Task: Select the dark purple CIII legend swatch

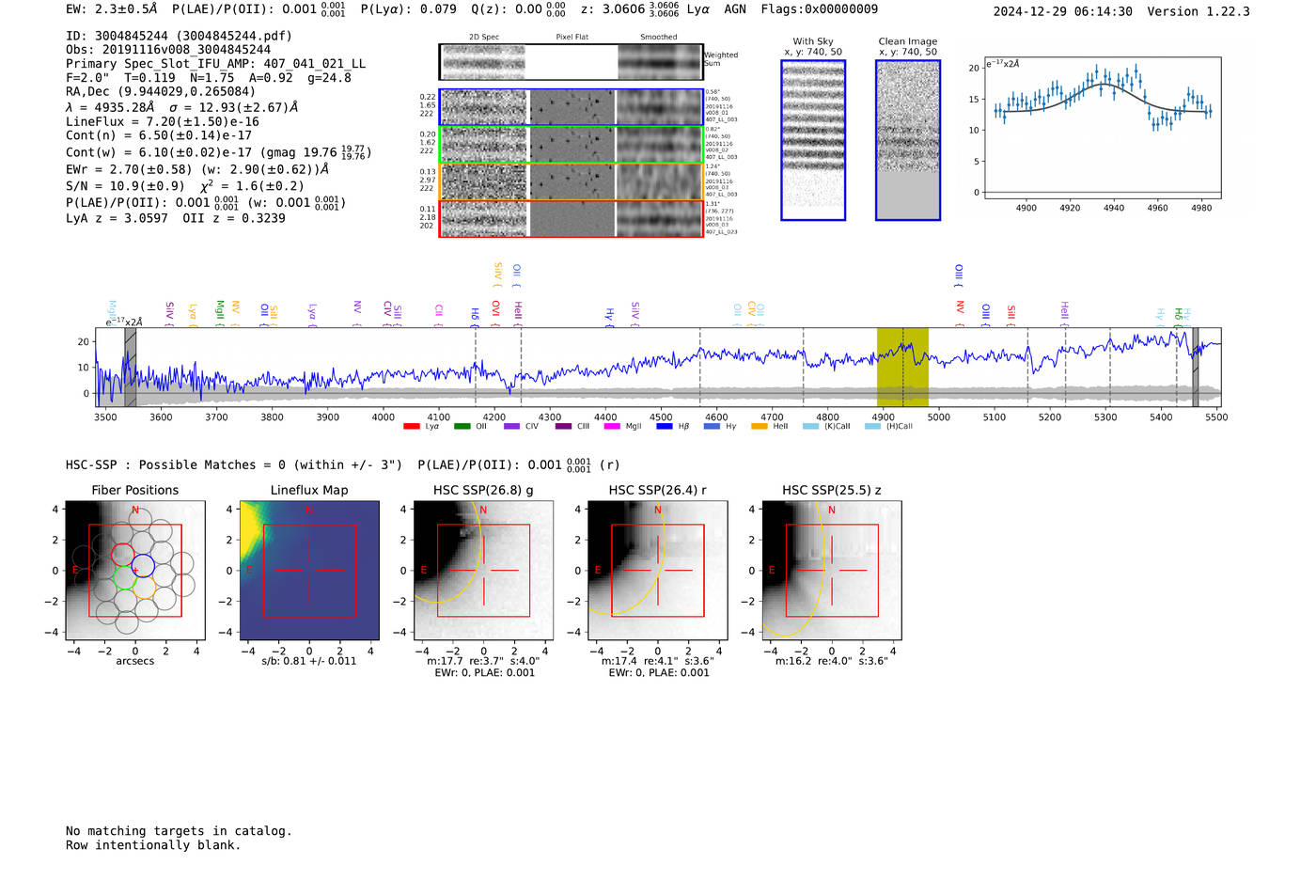Action: pos(563,427)
